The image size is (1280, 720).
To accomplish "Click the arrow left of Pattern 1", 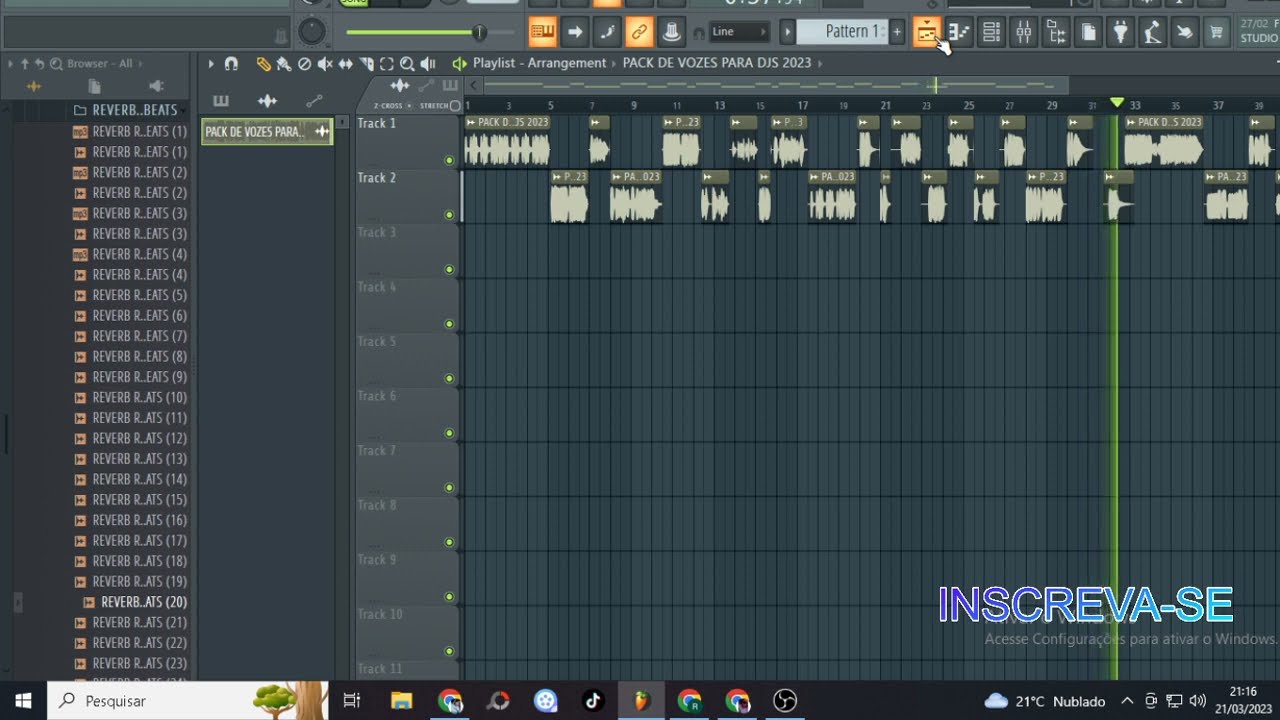I will click(x=787, y=32).
